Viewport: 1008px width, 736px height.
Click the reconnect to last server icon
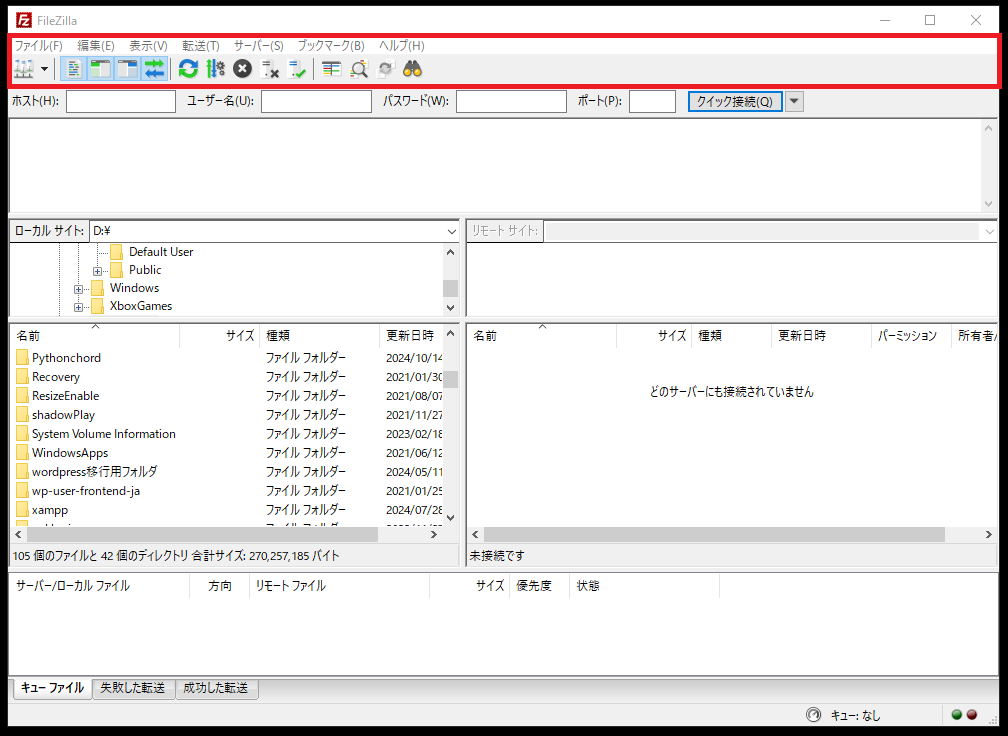[x=297, y=69]
